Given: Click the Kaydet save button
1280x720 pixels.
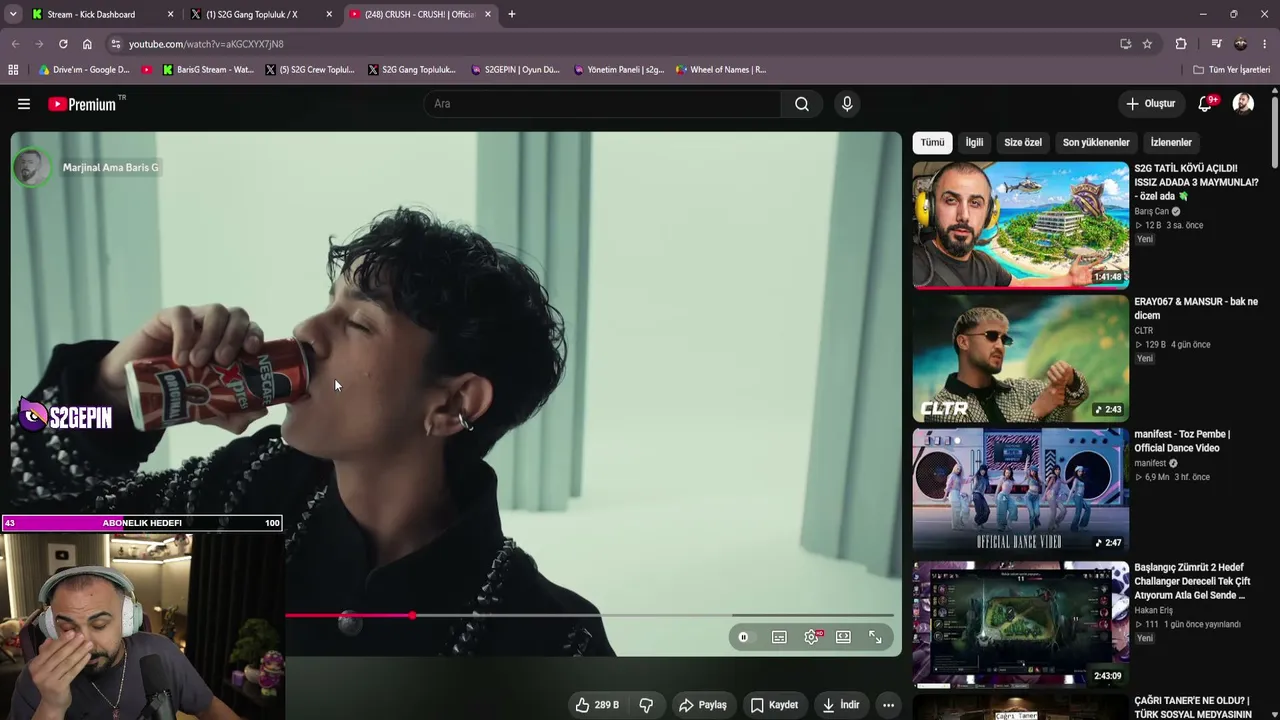Looking at the screenshot, I should [774, 705].
